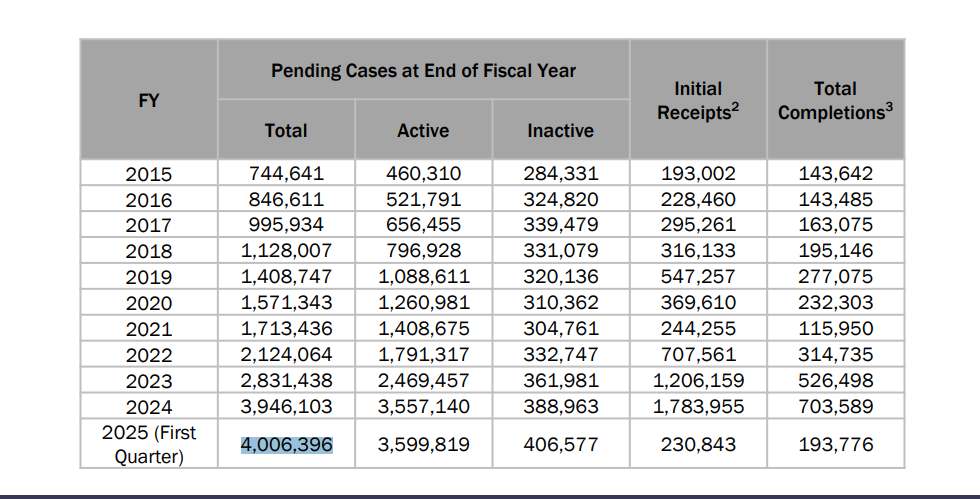Click the 2023 inactive cases value 361,981
Viewport: 980px width, 499px height.
click(560, 381)
